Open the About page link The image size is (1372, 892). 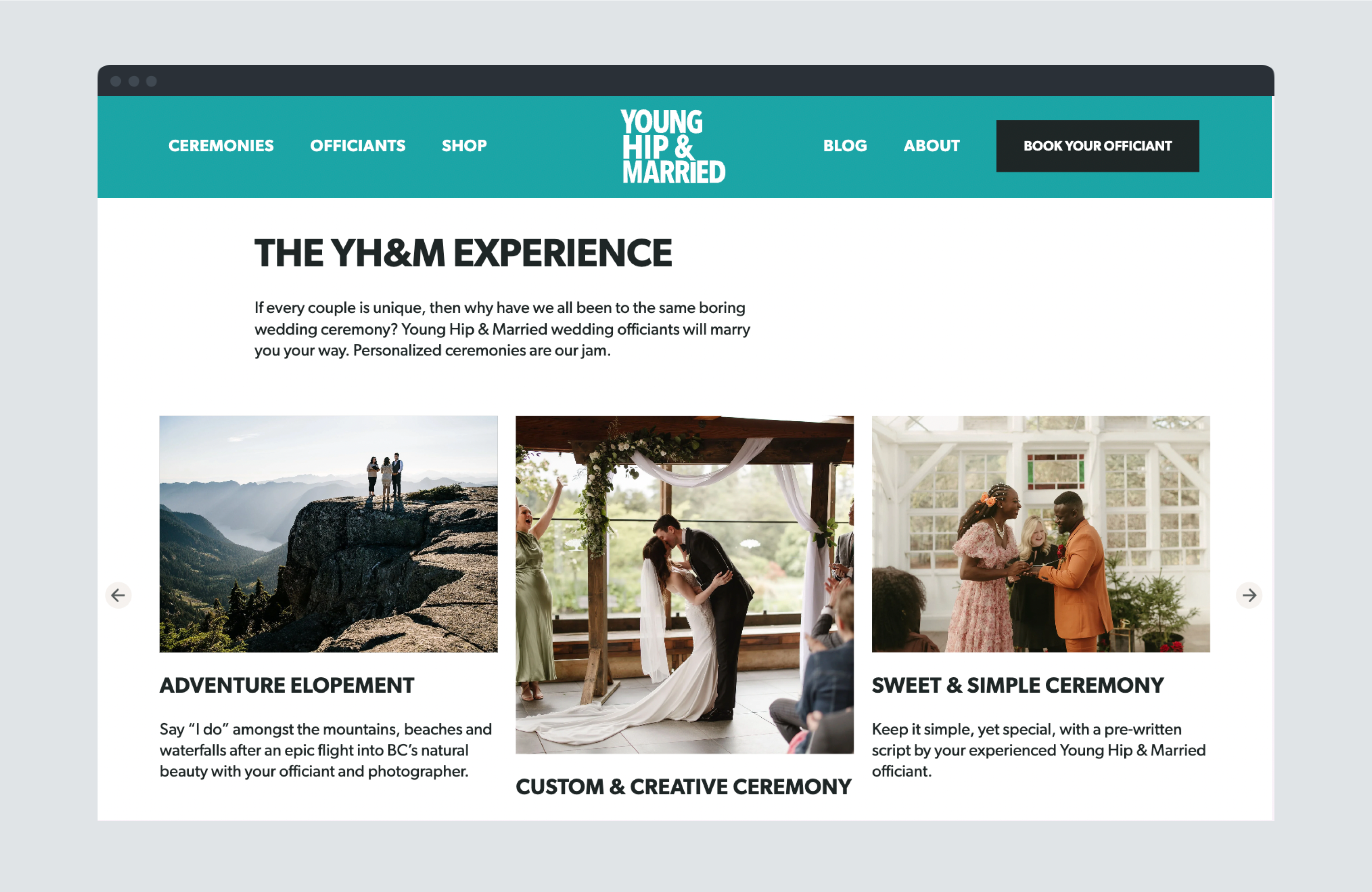tap(931, 146)
